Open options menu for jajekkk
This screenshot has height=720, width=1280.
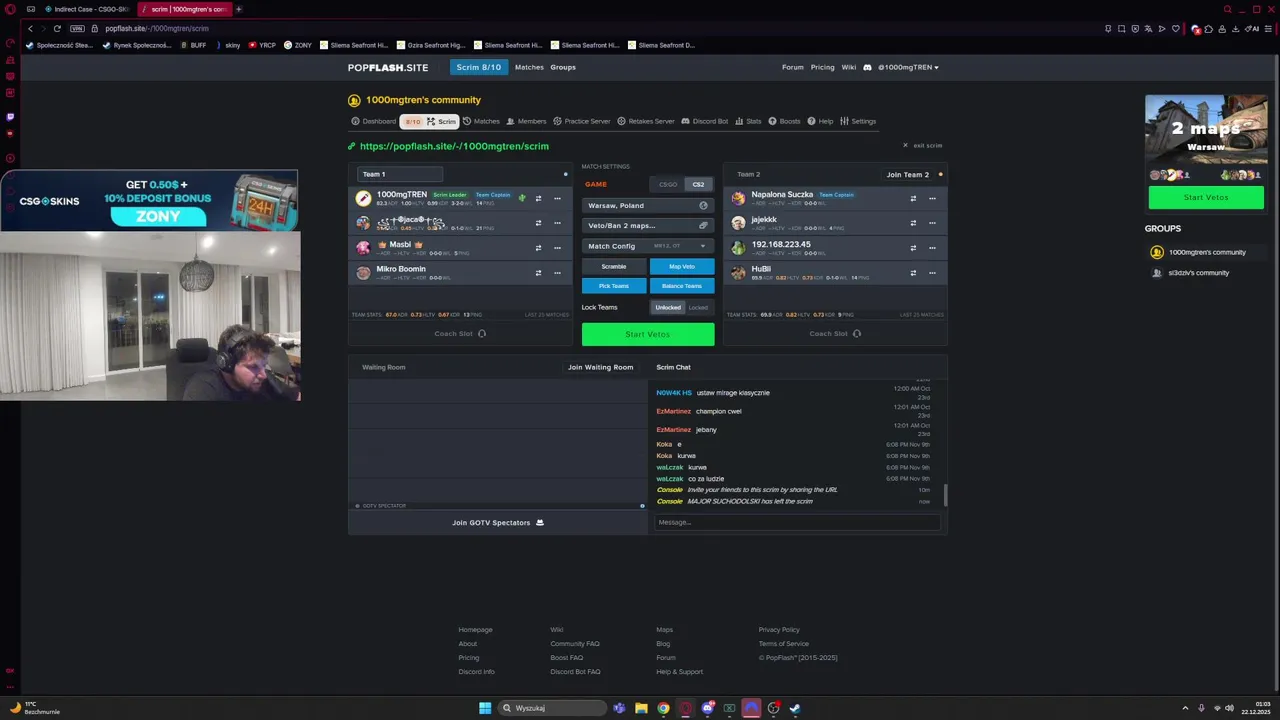tap(932, 223)
